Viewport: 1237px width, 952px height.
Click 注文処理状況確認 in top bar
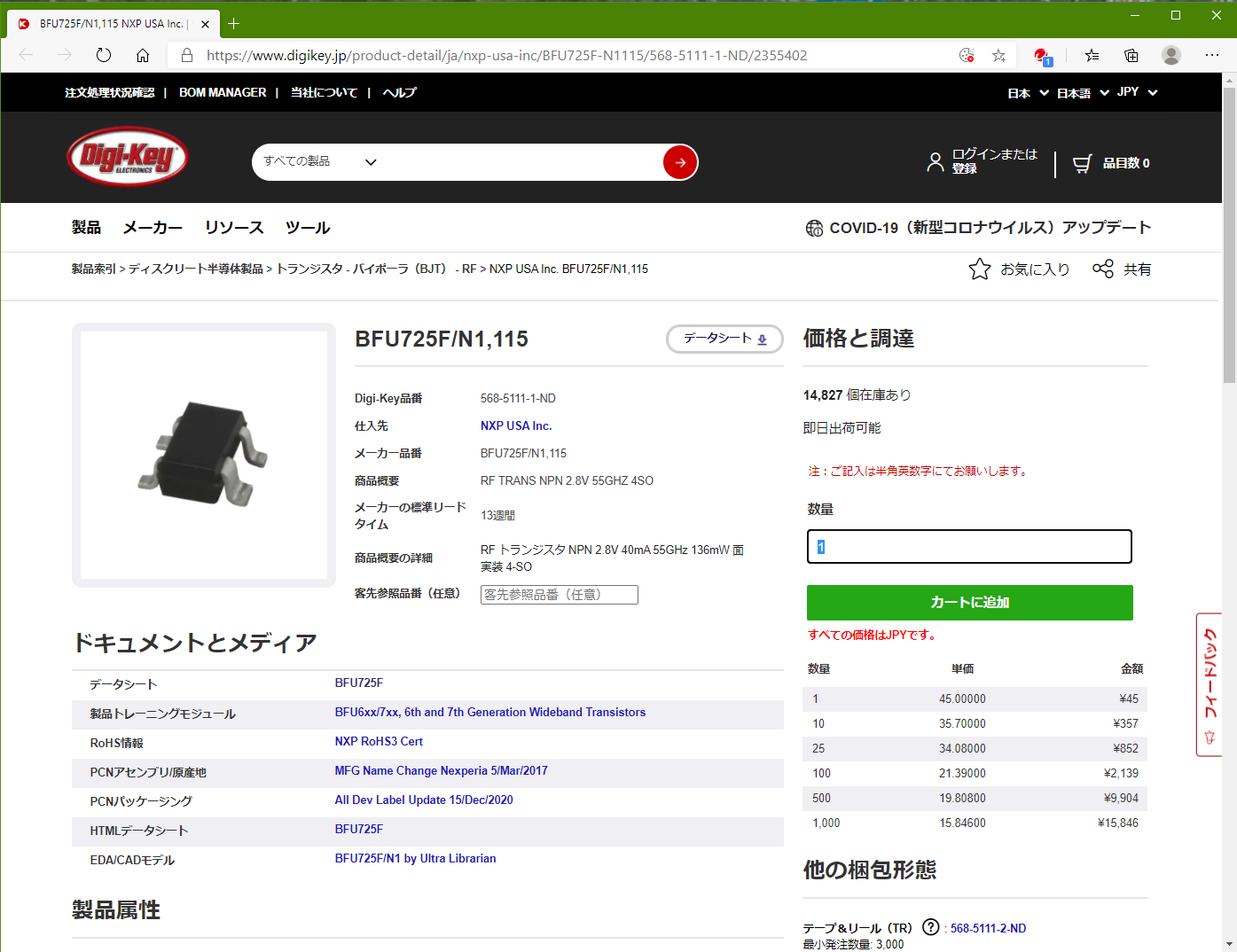pyautogui.click(x=109, y=92)
